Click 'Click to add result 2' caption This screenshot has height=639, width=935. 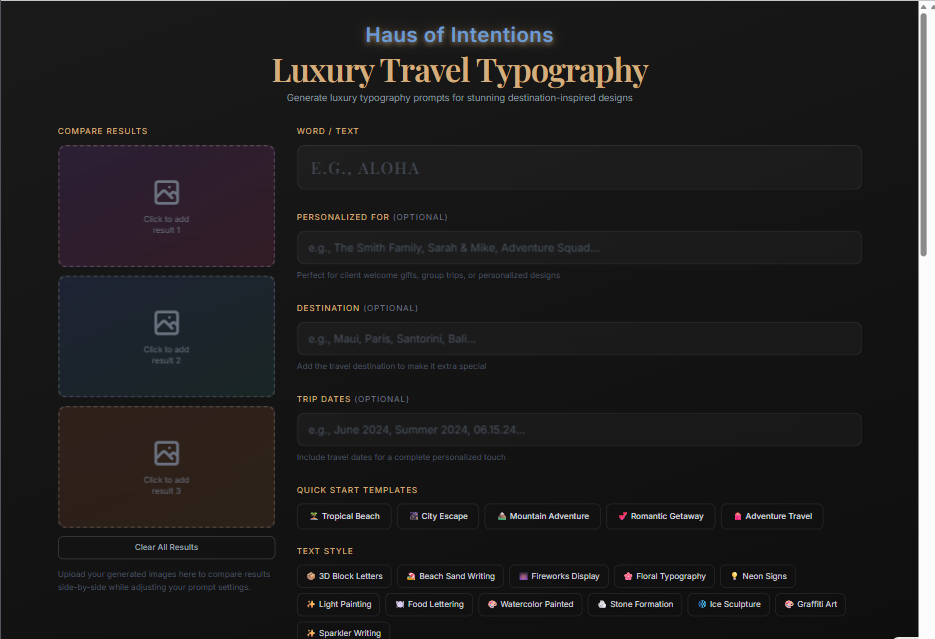[x=166, y=355]
